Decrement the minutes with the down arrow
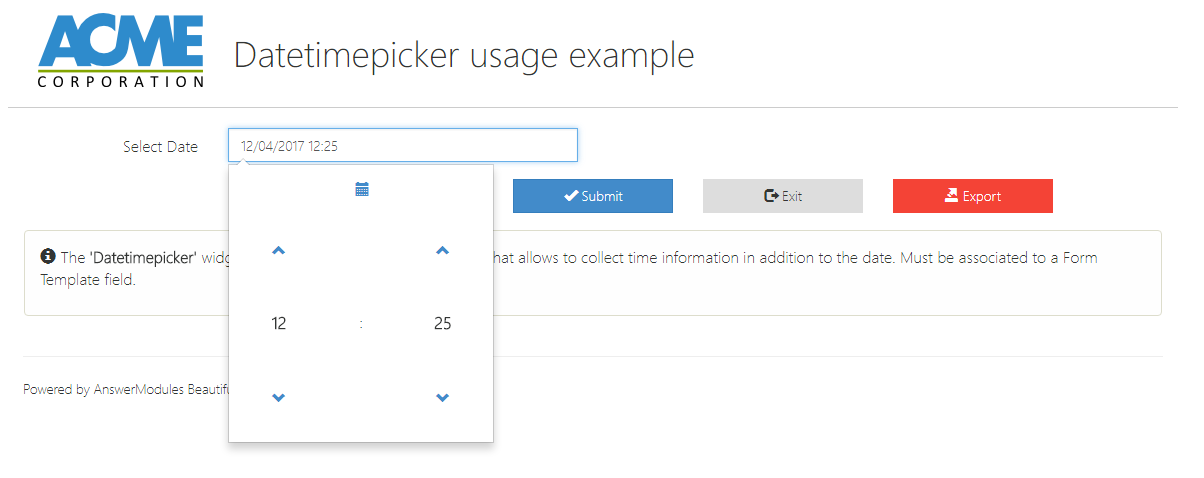 pos(443,398)
